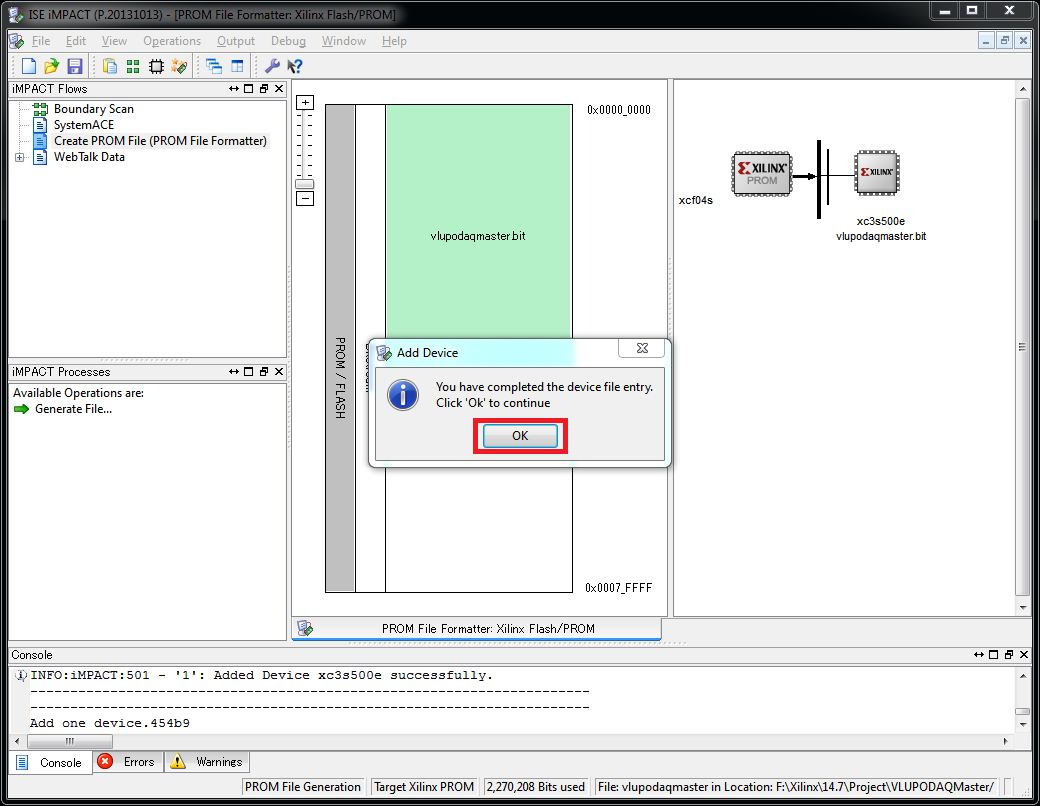Click 'PROM File Generation' status entry
Viewport: 1040px width, 806px height.
302,787
